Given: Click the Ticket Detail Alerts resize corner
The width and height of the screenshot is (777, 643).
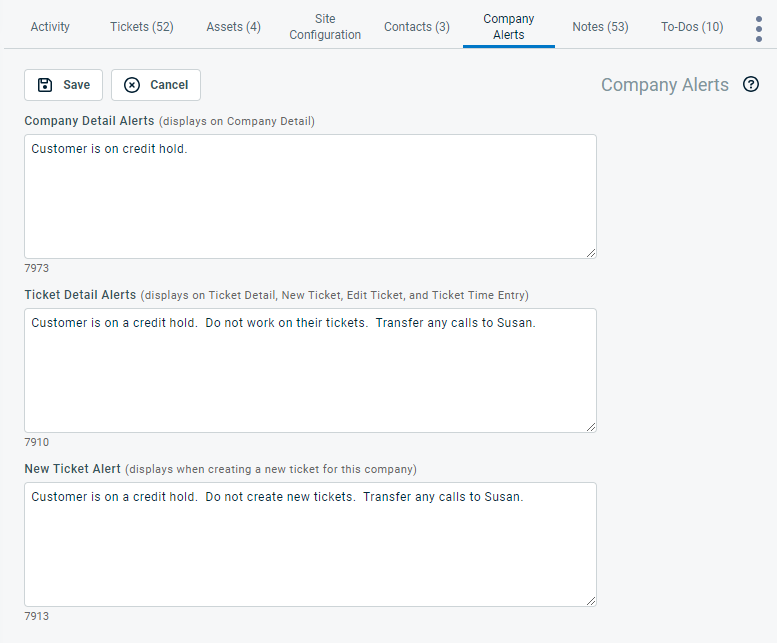Looking at the screenshot, I should [x=591, y=427].
